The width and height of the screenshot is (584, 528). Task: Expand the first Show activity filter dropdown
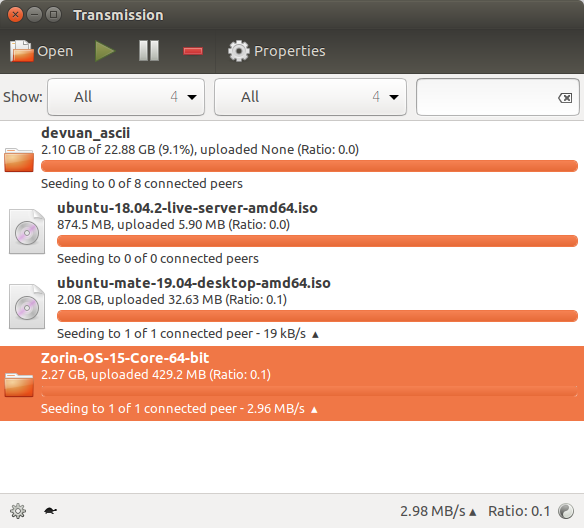(x=126, y=97)
